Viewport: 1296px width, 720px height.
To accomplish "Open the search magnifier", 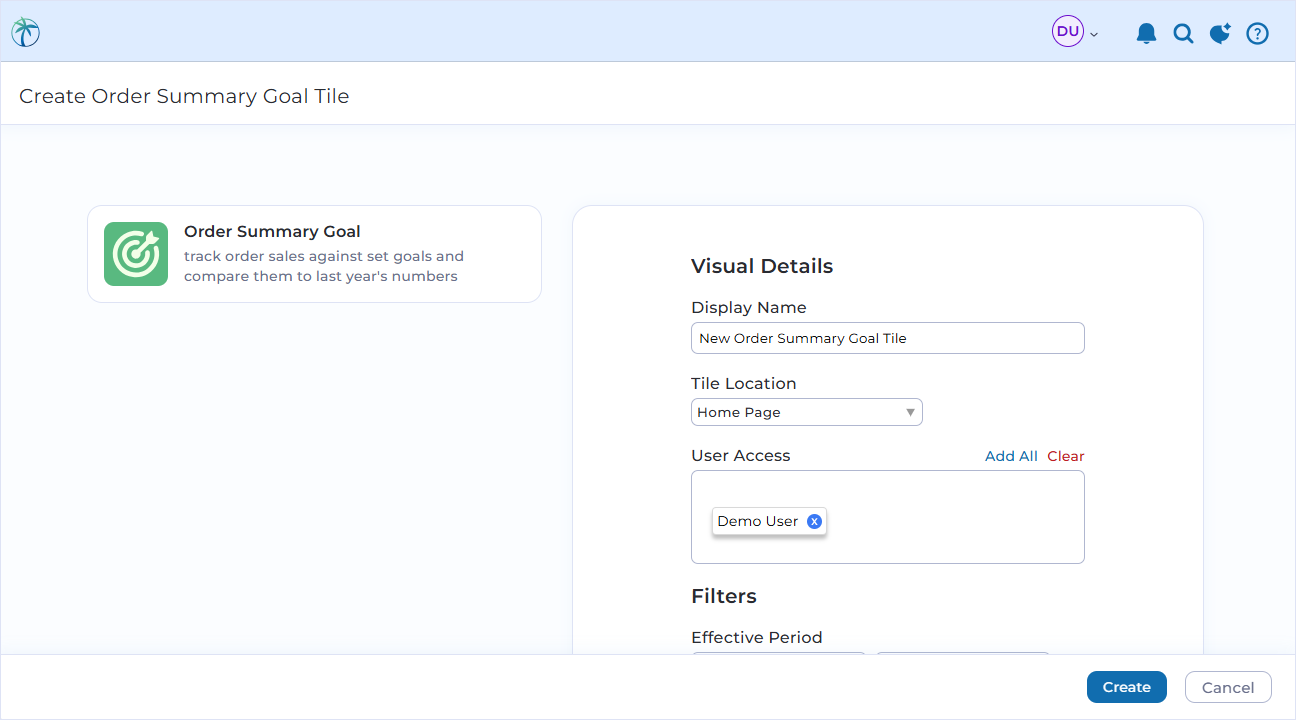I will [x=1183, y=32].
